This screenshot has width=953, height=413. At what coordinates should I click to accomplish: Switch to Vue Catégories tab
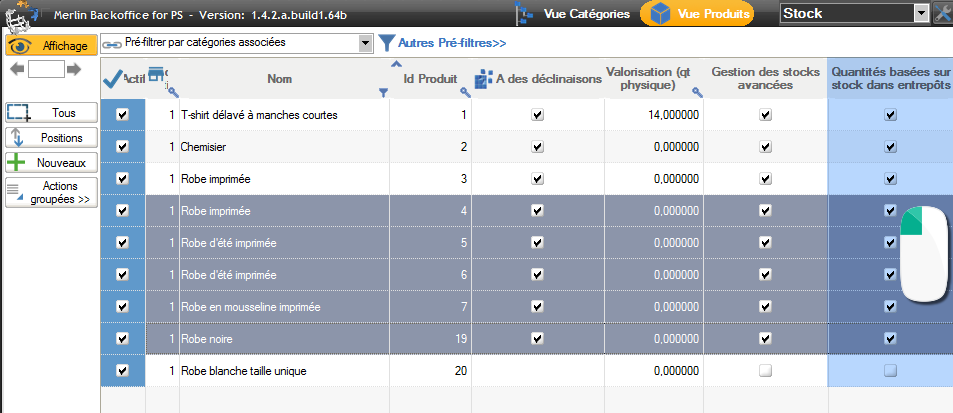coord(573,14)
